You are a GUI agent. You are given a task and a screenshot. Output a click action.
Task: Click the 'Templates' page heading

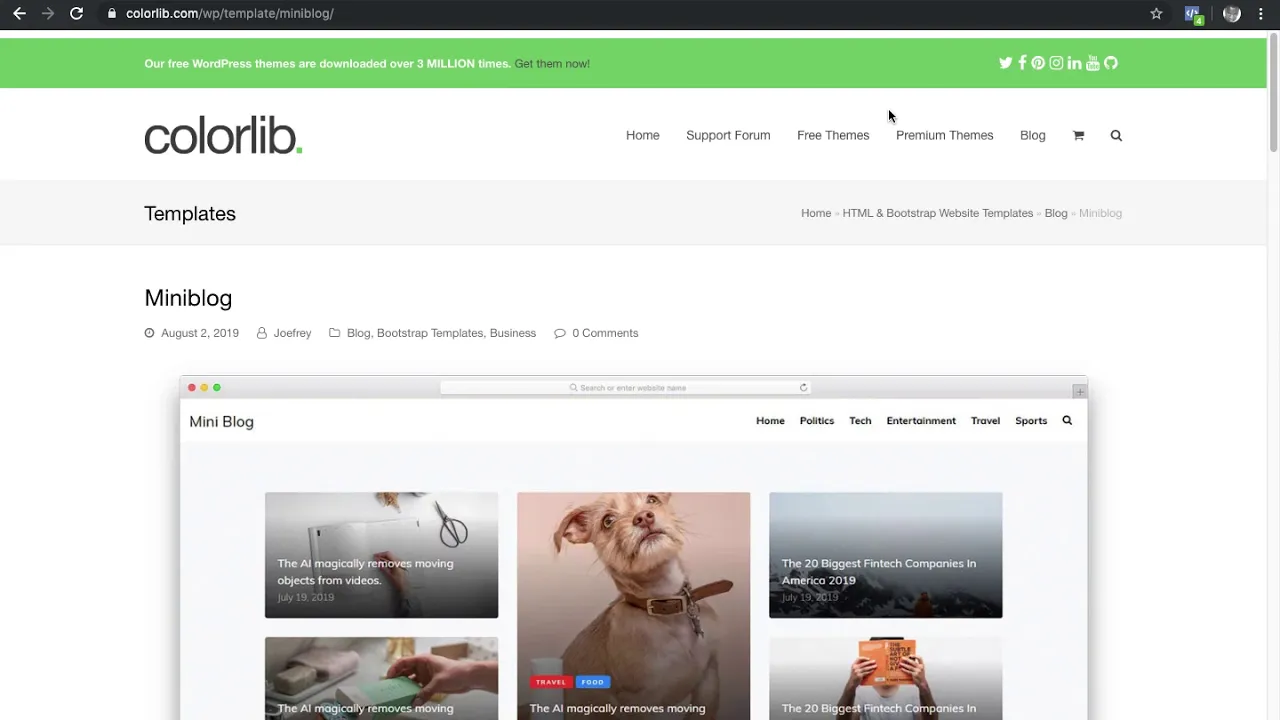(x=190, y=213)
